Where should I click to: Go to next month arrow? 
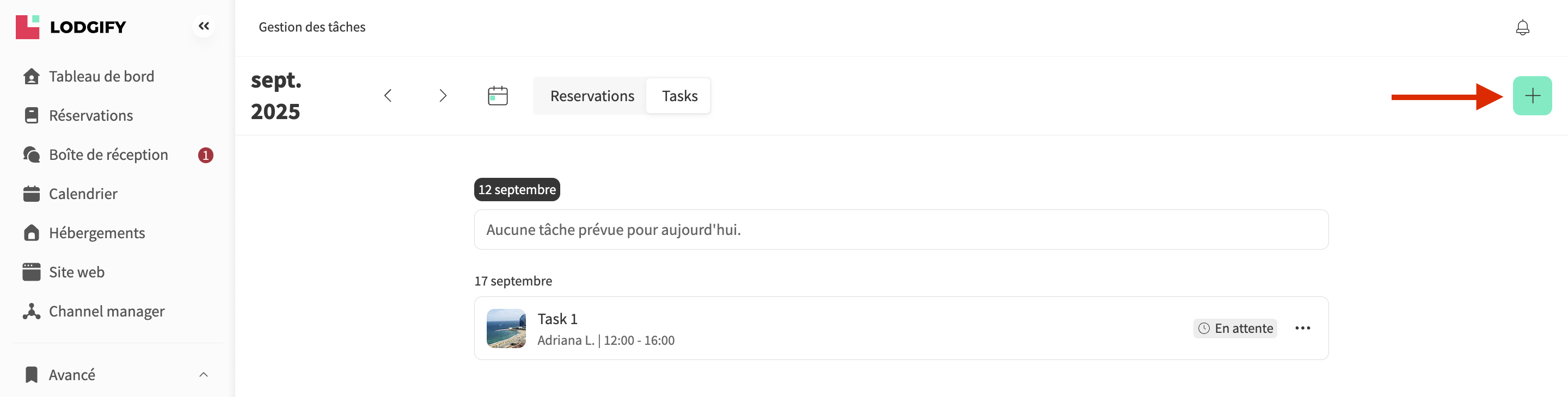[443, 96]
